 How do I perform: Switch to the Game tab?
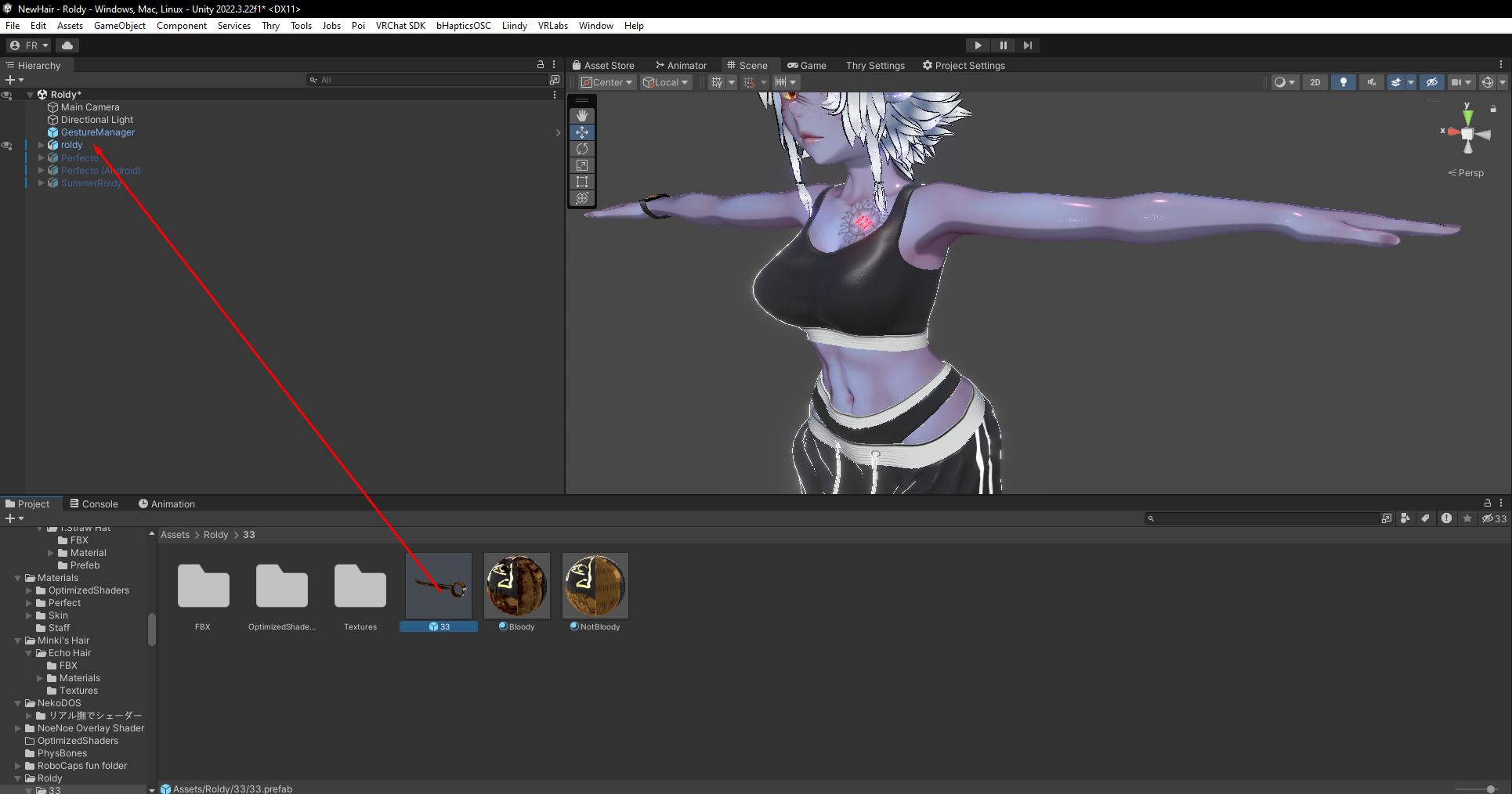[x=807, y=66]
